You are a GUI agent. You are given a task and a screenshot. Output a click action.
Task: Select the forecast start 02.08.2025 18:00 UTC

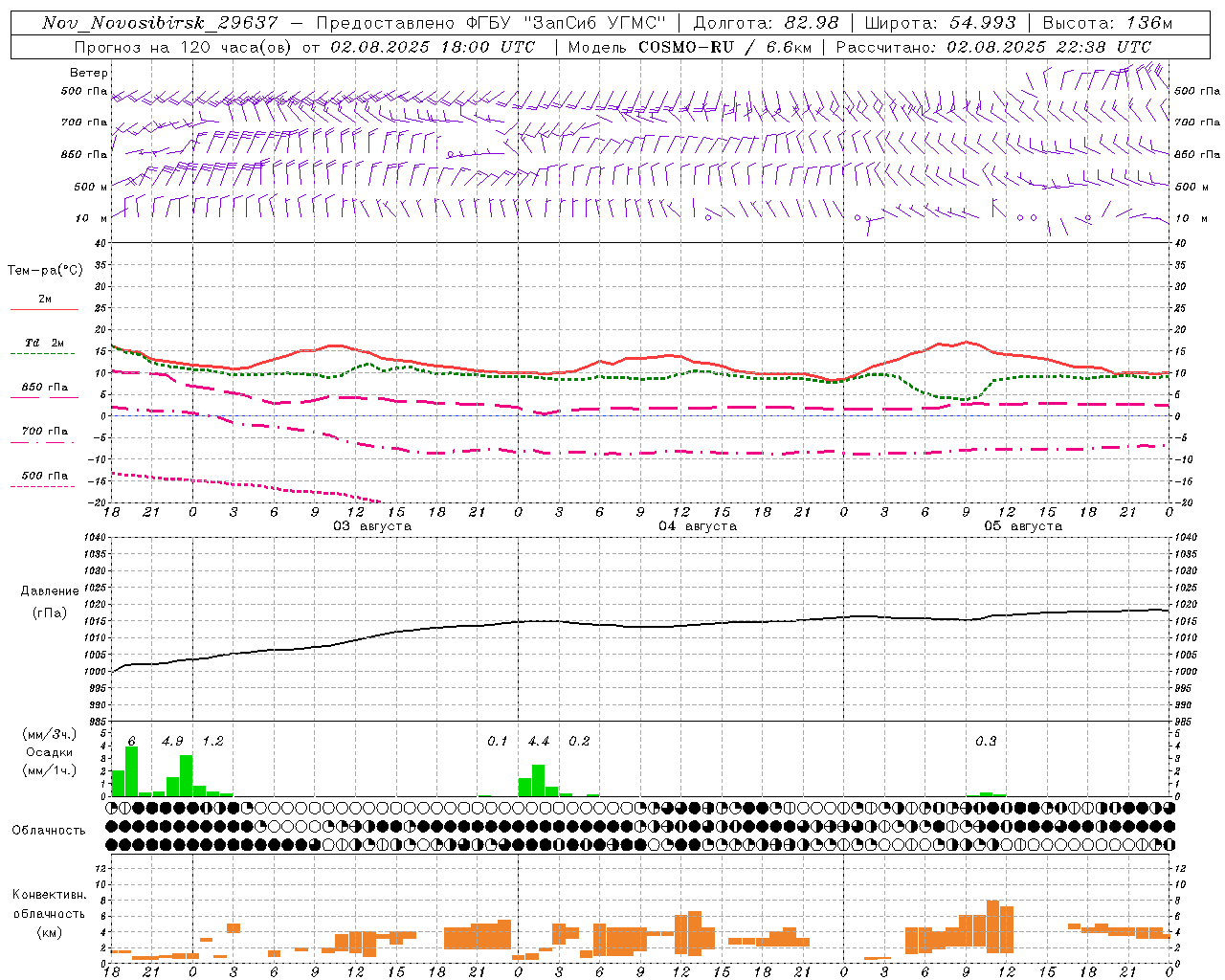(x=433, y=46)
